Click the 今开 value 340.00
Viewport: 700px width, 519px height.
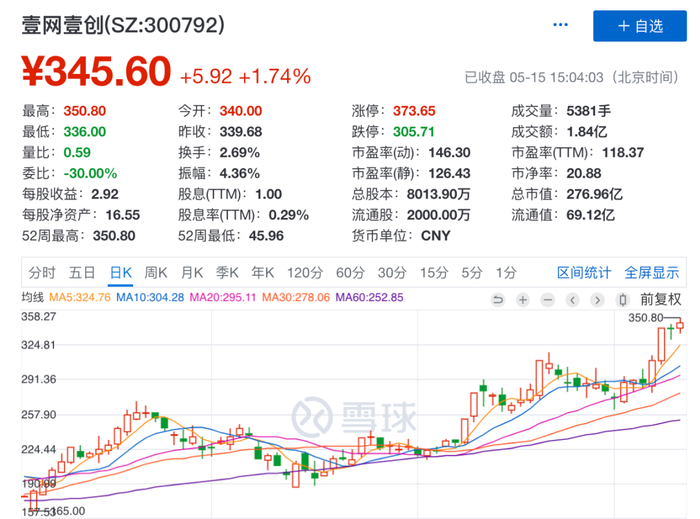coord(241,111)
